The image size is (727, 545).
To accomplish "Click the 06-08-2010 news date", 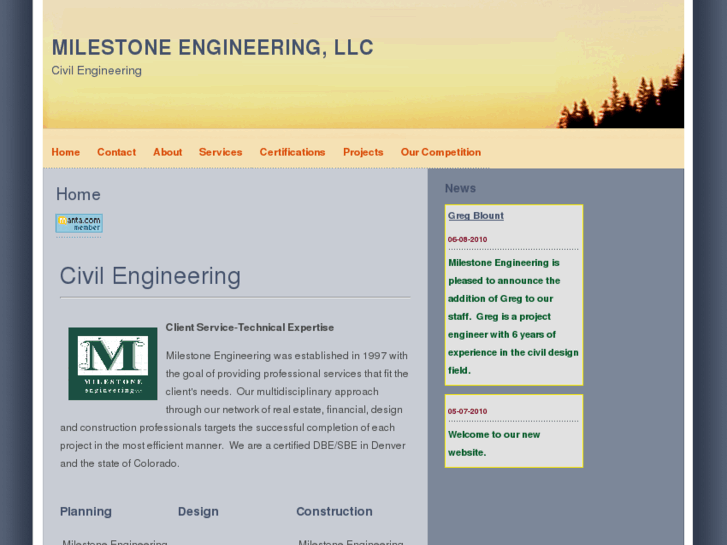I will pos(467,239).
